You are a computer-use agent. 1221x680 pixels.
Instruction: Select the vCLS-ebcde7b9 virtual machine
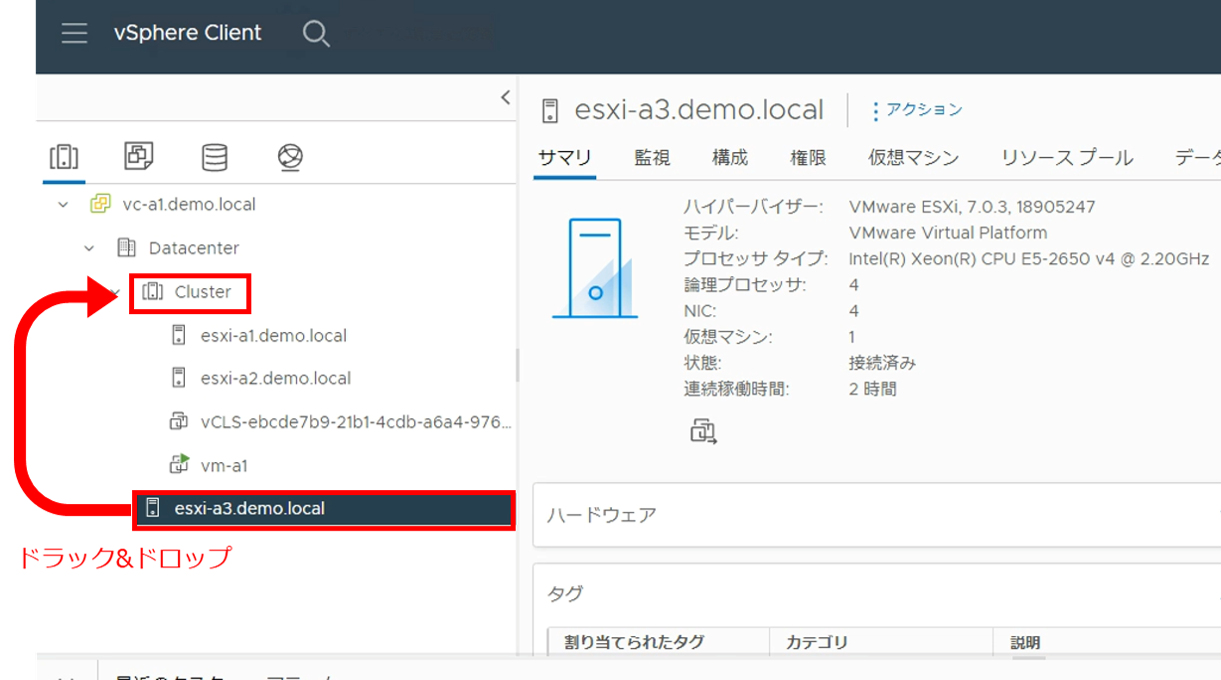356,422
